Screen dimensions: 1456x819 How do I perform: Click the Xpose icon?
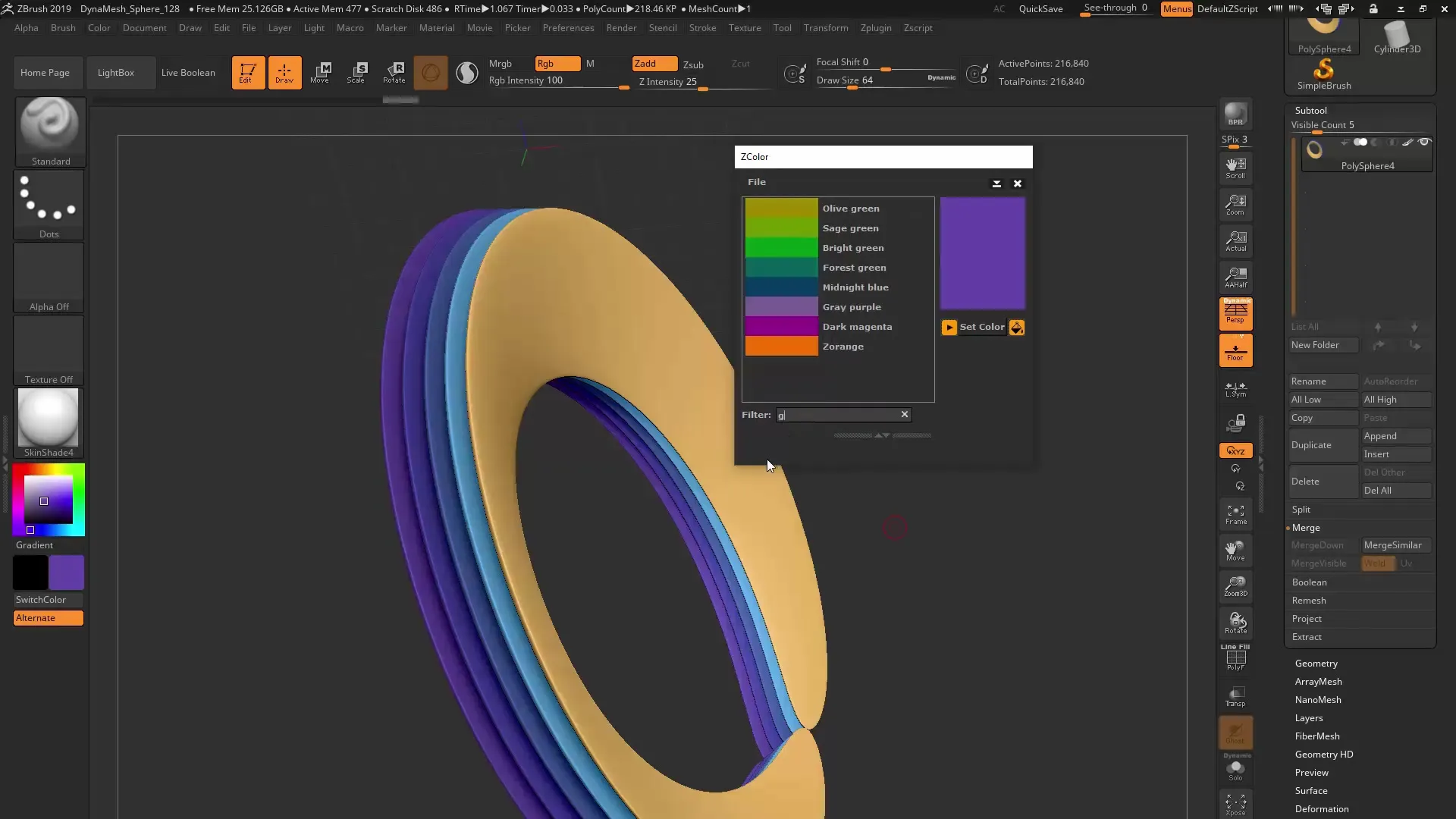[1235, 804]
